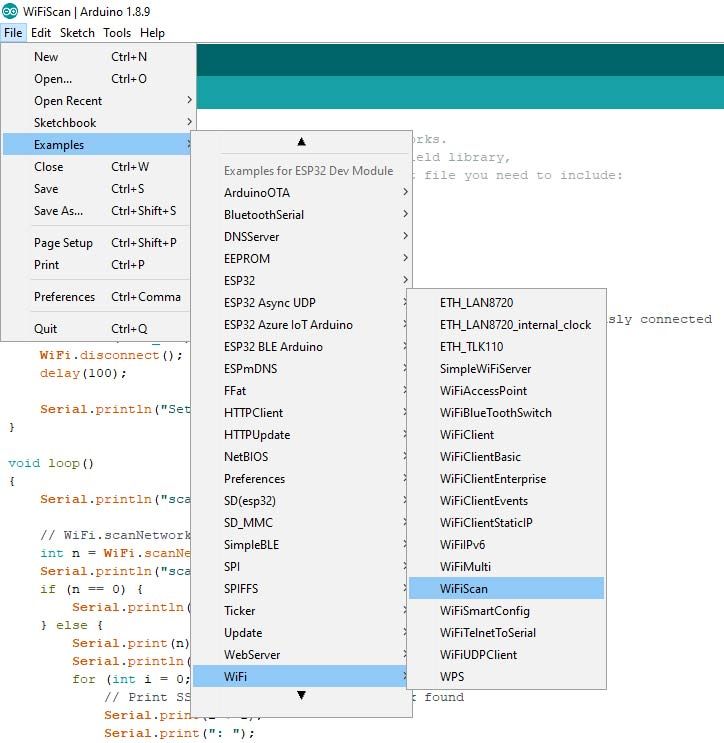Choose Quit in the File menu
This screenshot has height=743, width=724.
tap(97, 328)
